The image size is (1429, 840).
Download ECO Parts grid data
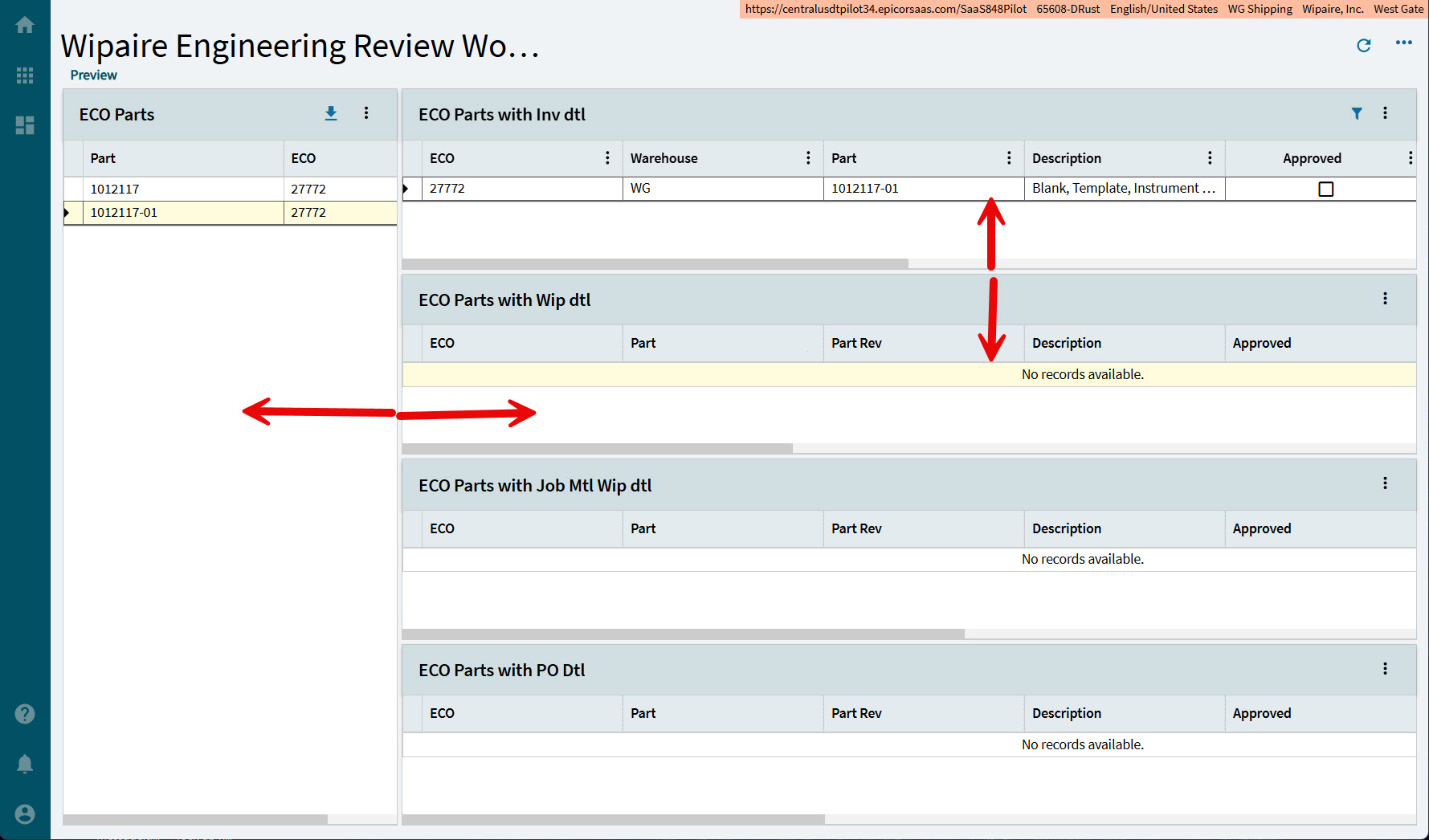pyautogui.click(x=331, y=113)
